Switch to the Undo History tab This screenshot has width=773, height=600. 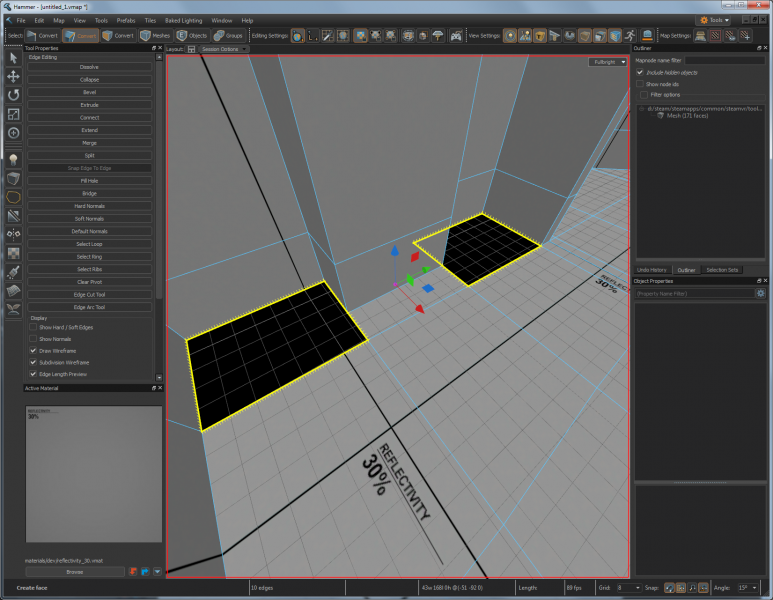pyautogui.click(x=651, y=270)
